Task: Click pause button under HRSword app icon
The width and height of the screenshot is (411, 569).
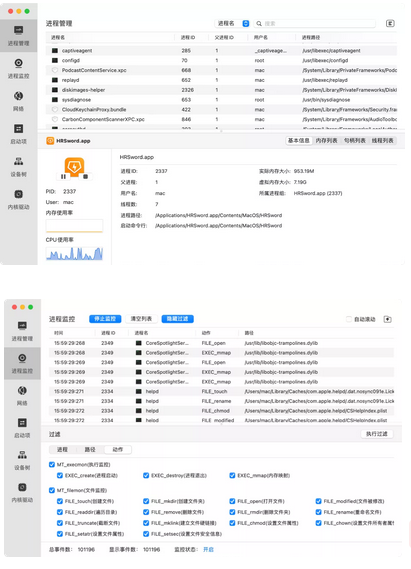Action: click(63, 177)
